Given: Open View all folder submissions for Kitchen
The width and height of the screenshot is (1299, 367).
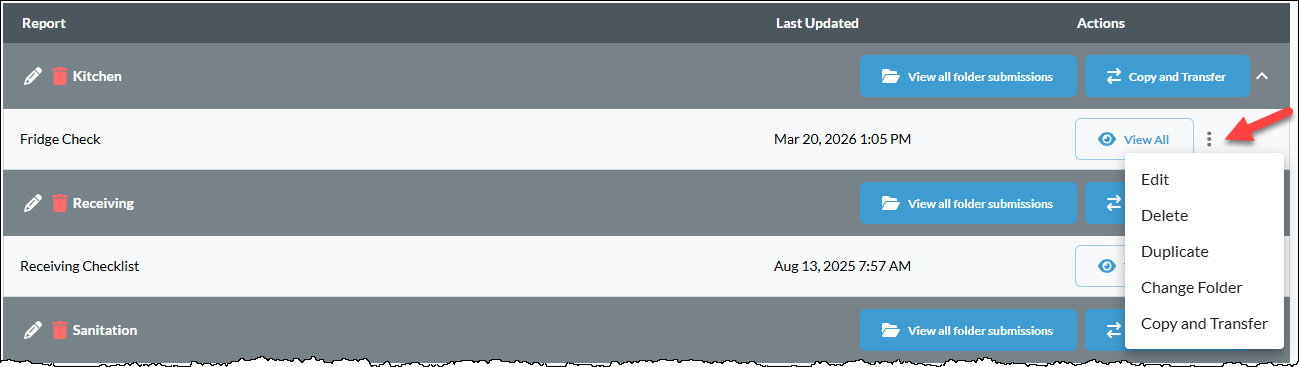Looking at the screenshot, I should 968,76.
